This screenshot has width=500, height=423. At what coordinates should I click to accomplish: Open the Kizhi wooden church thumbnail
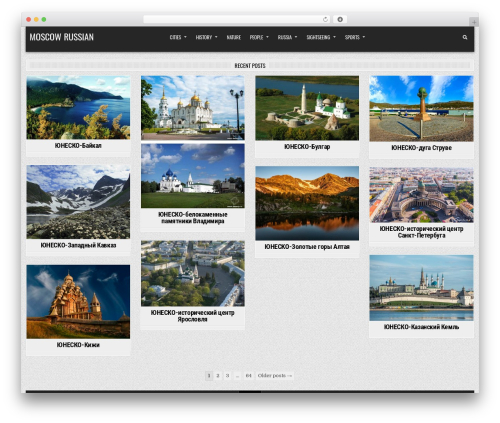pos(78,302)
